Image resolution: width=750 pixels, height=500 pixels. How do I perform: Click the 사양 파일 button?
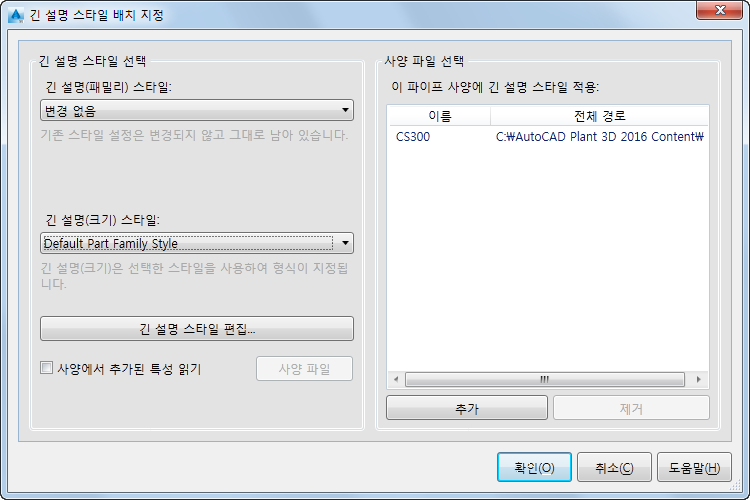pyautogui.click(x=305, y=369)
